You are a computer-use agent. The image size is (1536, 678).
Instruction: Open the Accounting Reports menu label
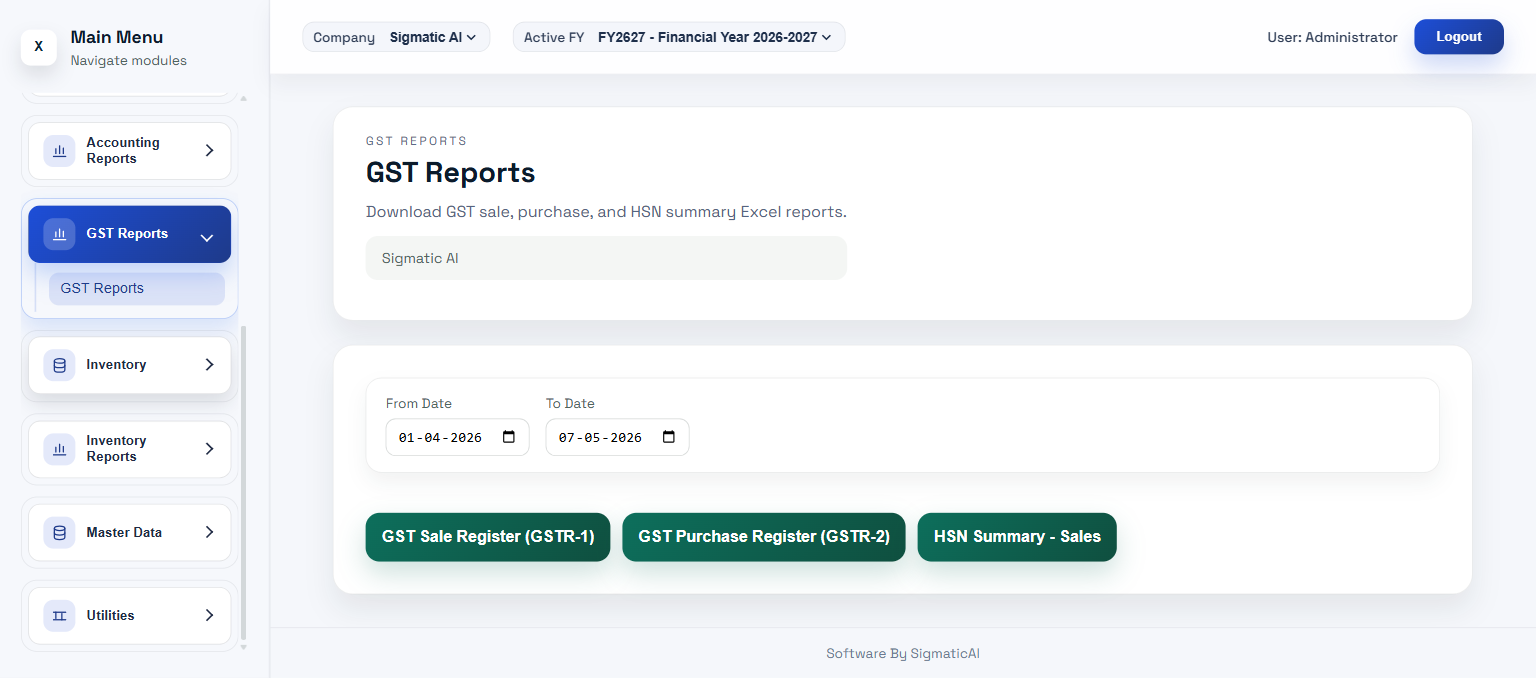(x=123, y=151)
